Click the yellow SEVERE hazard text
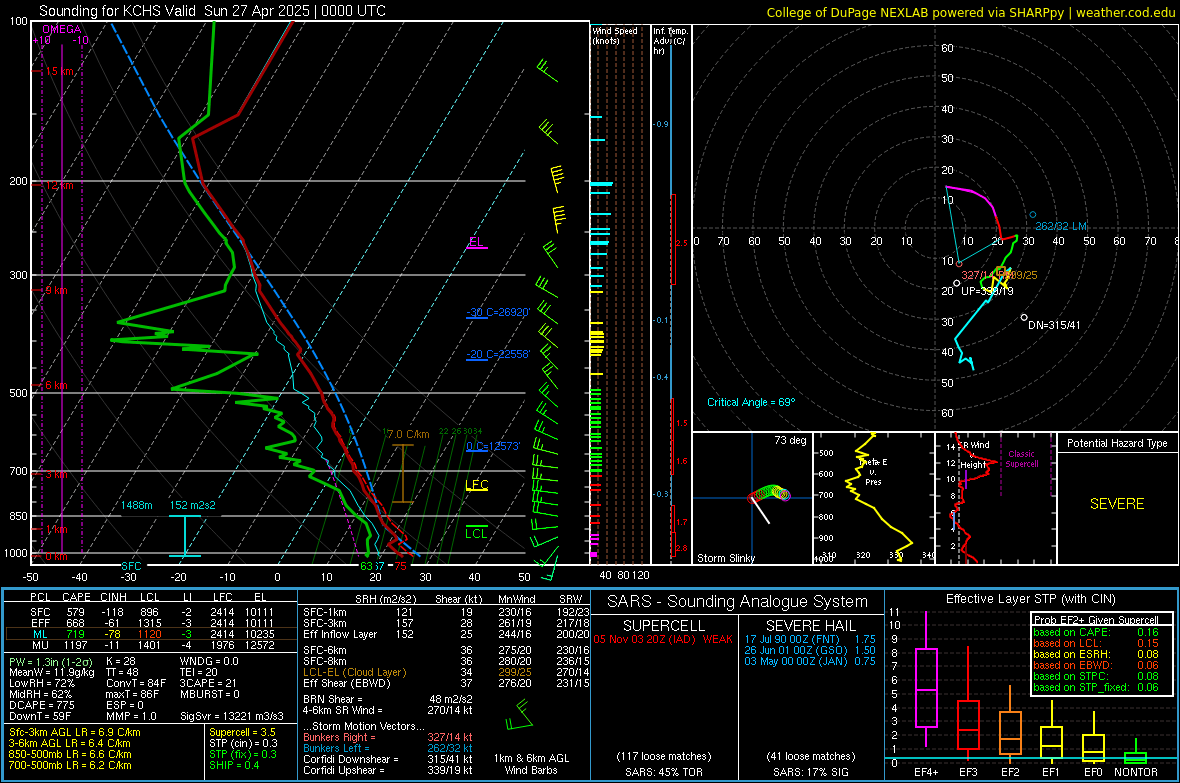The height and width of the screenshot is (783, 1180). [x=1117, y=504]
